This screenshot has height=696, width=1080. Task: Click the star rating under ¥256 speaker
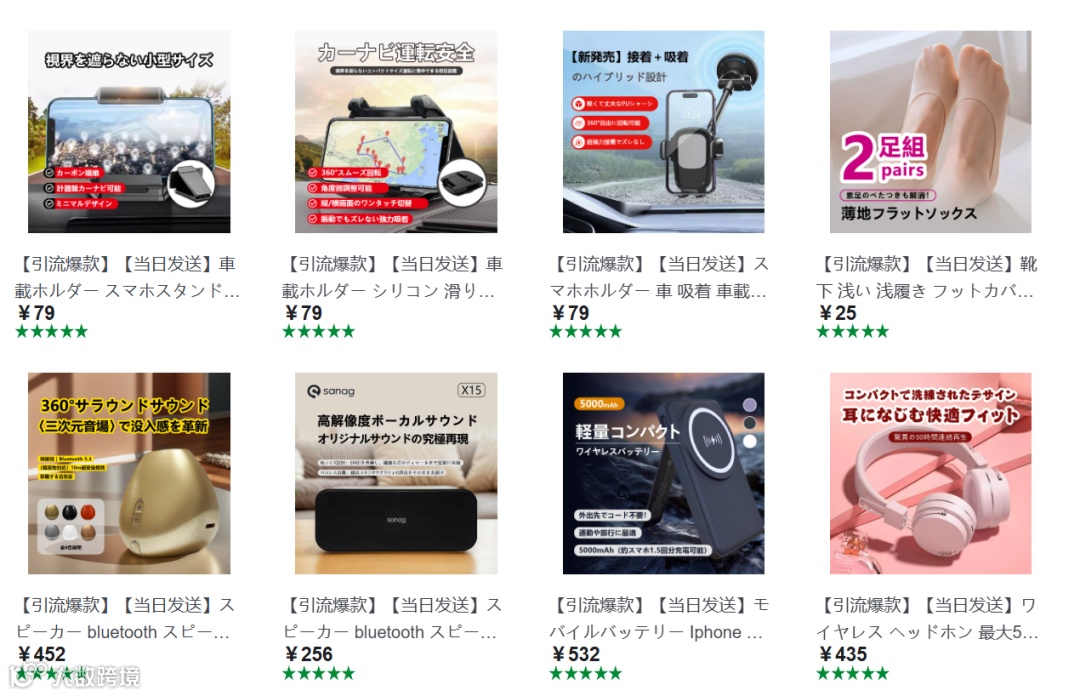(x=318, y=673)
